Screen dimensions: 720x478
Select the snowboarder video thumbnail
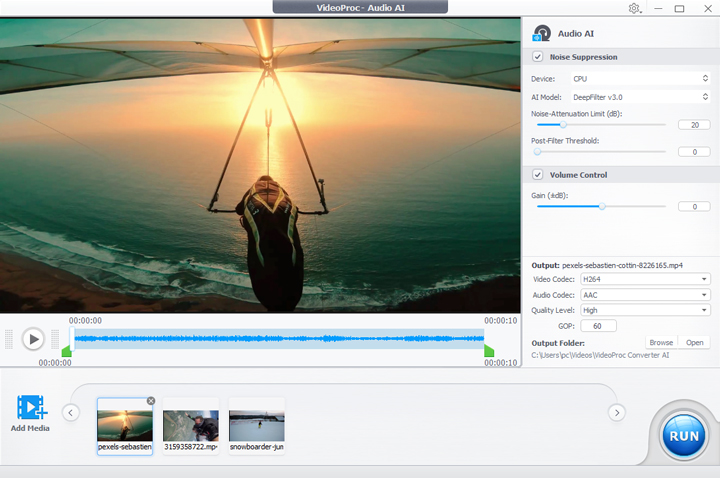(256, 425)
